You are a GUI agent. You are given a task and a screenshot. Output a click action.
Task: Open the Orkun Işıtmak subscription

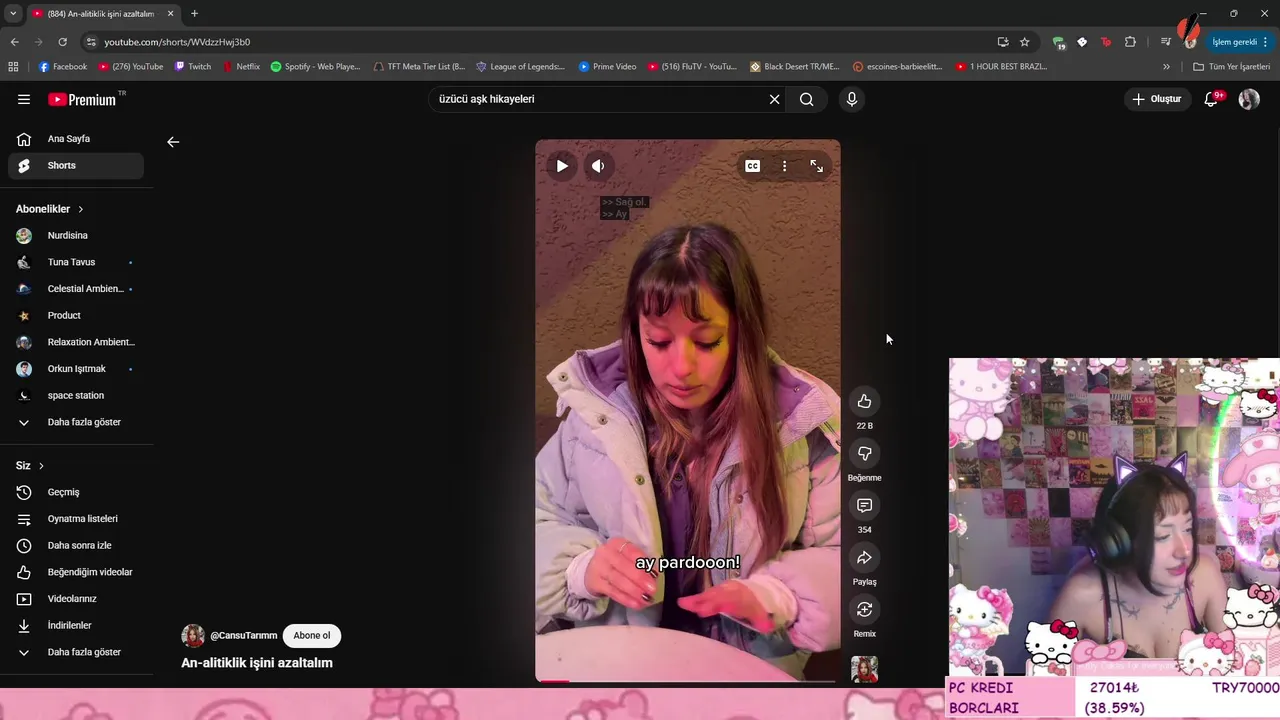[x=76, y=369]
